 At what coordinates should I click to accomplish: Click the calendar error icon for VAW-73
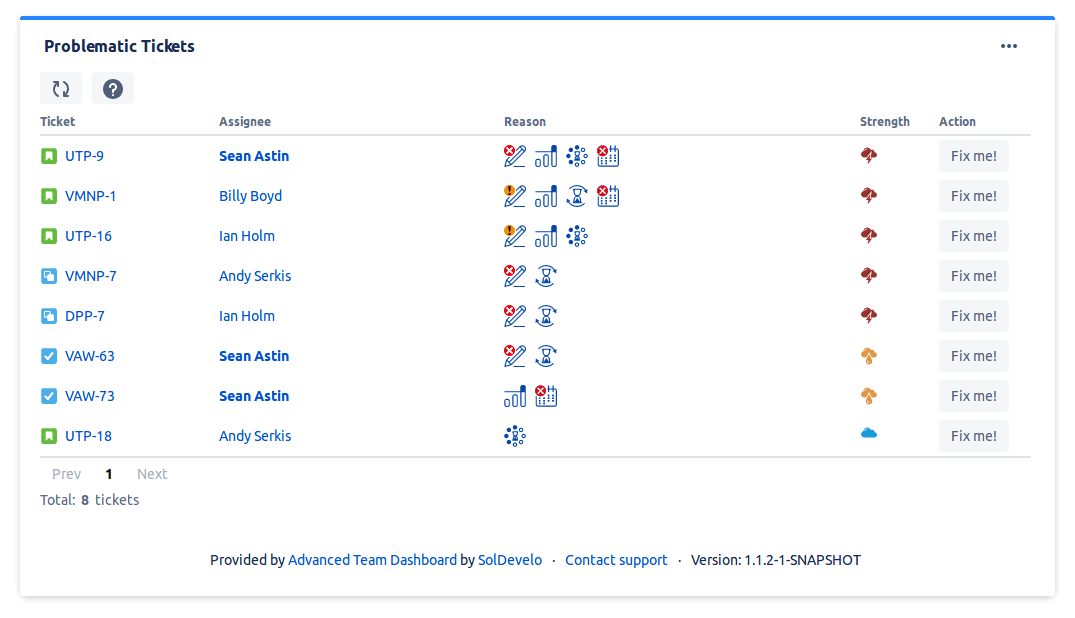(546, 396)
